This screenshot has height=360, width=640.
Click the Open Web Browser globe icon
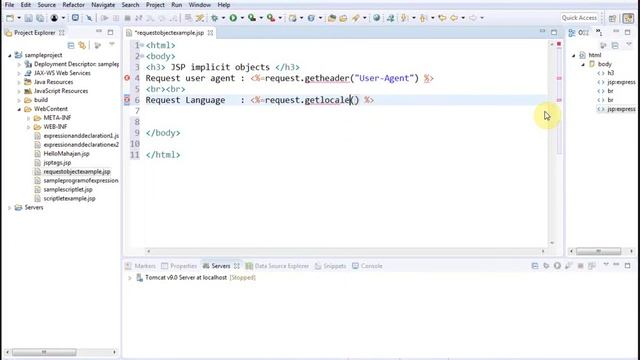pyautogui.click(x=376, y=18)
